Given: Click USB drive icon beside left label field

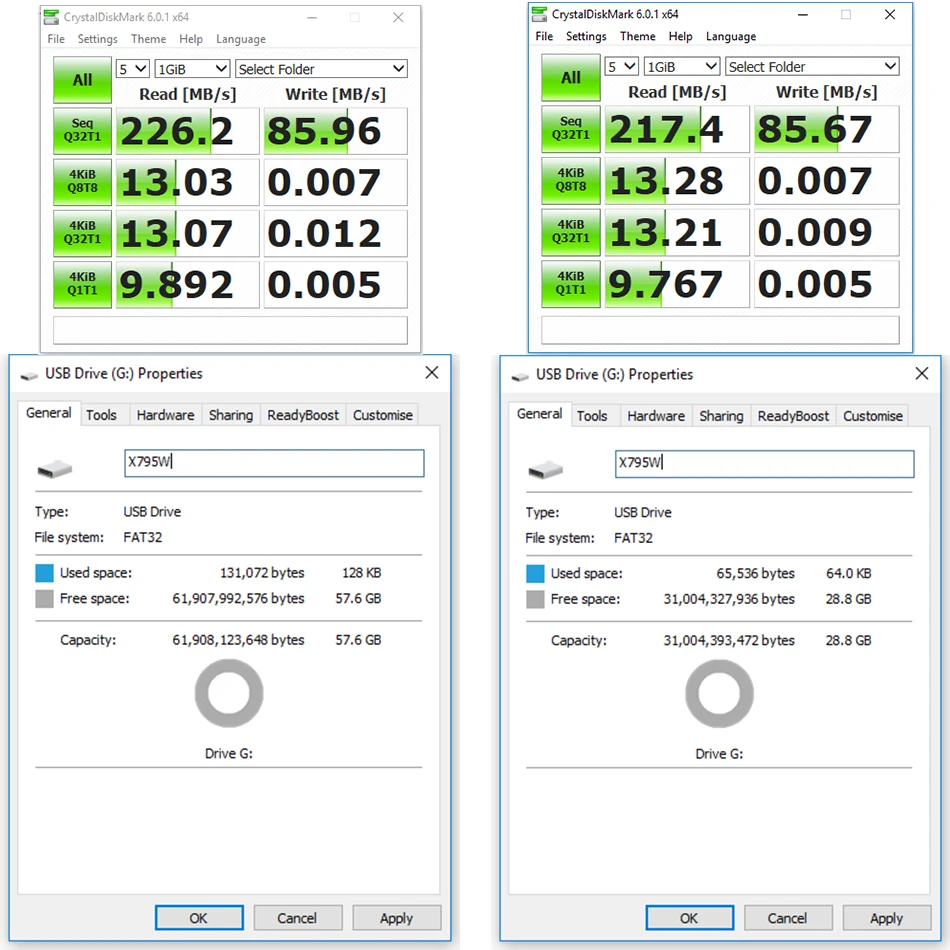Looking at the screenshot, I should [x=55, y=468].
